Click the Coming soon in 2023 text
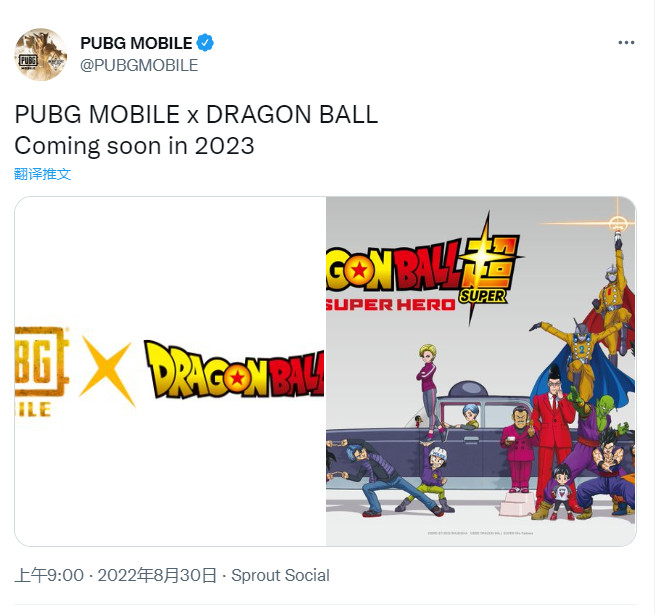The image size is (671, 614). click(x=134, y=145)
